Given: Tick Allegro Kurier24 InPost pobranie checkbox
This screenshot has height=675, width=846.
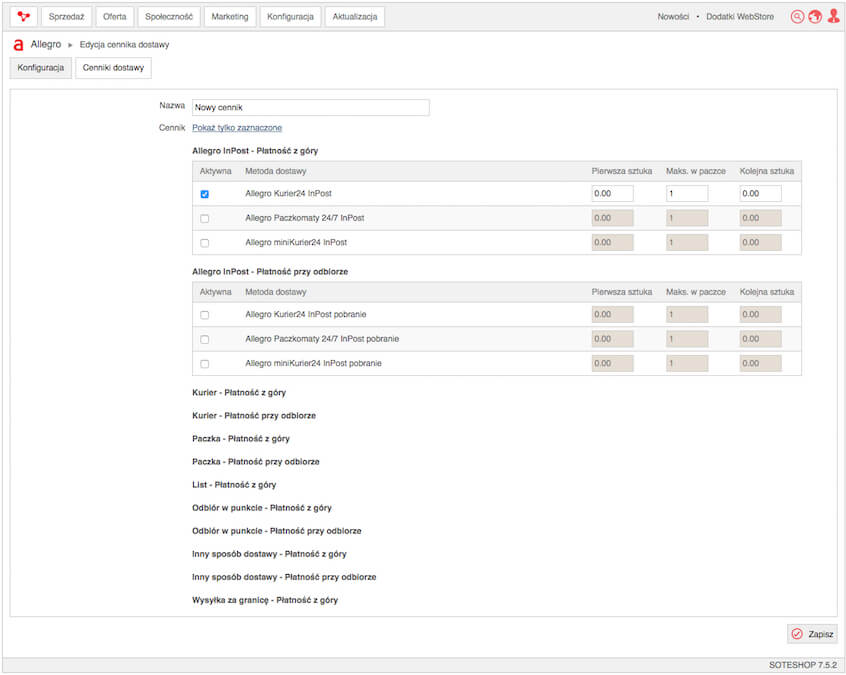Looking at the screenshot, I should point(204,315).
